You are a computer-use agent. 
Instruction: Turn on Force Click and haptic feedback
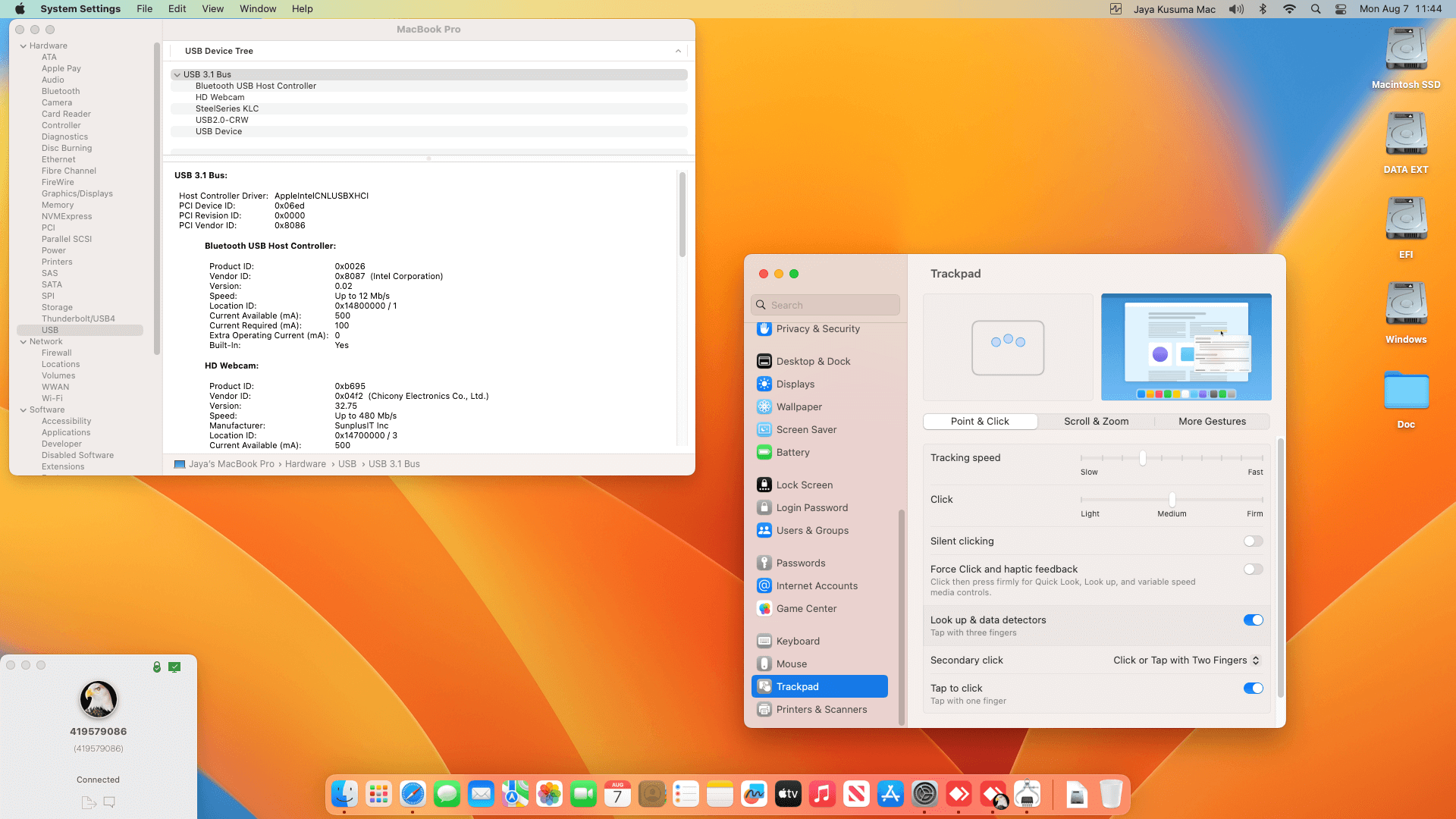[x=1253, y=569]
